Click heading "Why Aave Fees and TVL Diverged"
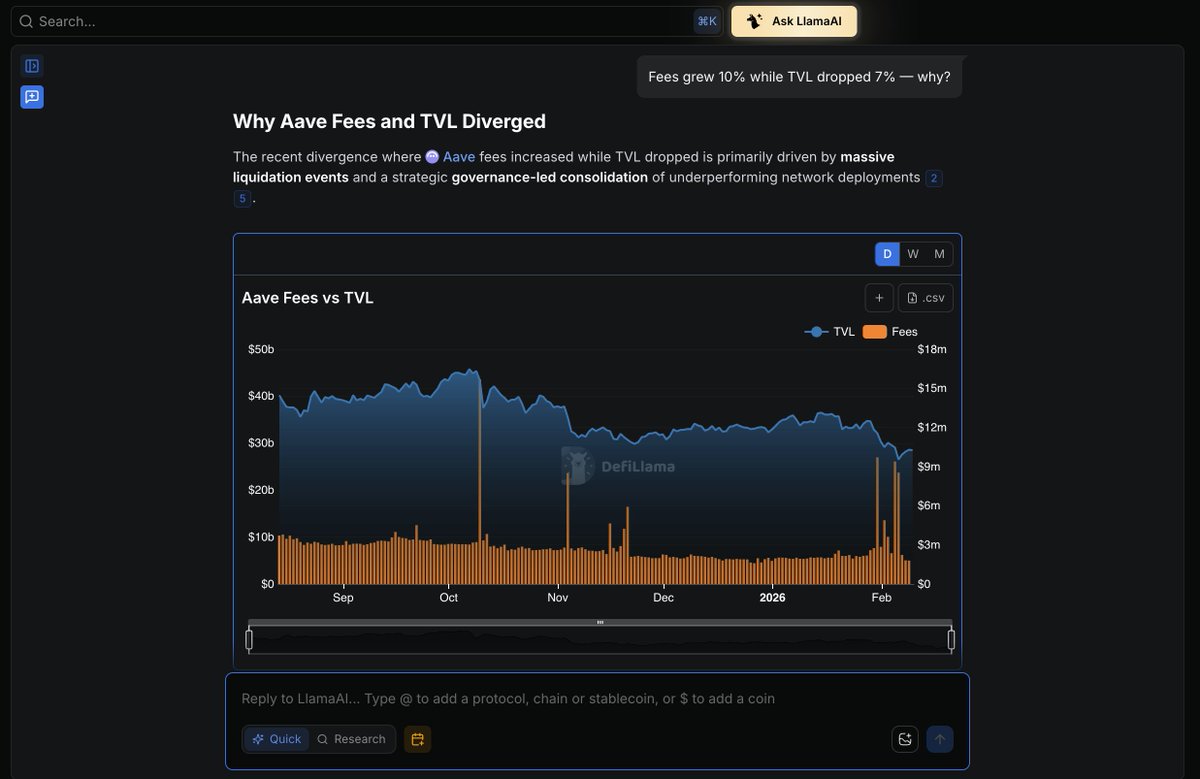This screenshot has height=779, width=1200. pos(389,121)
